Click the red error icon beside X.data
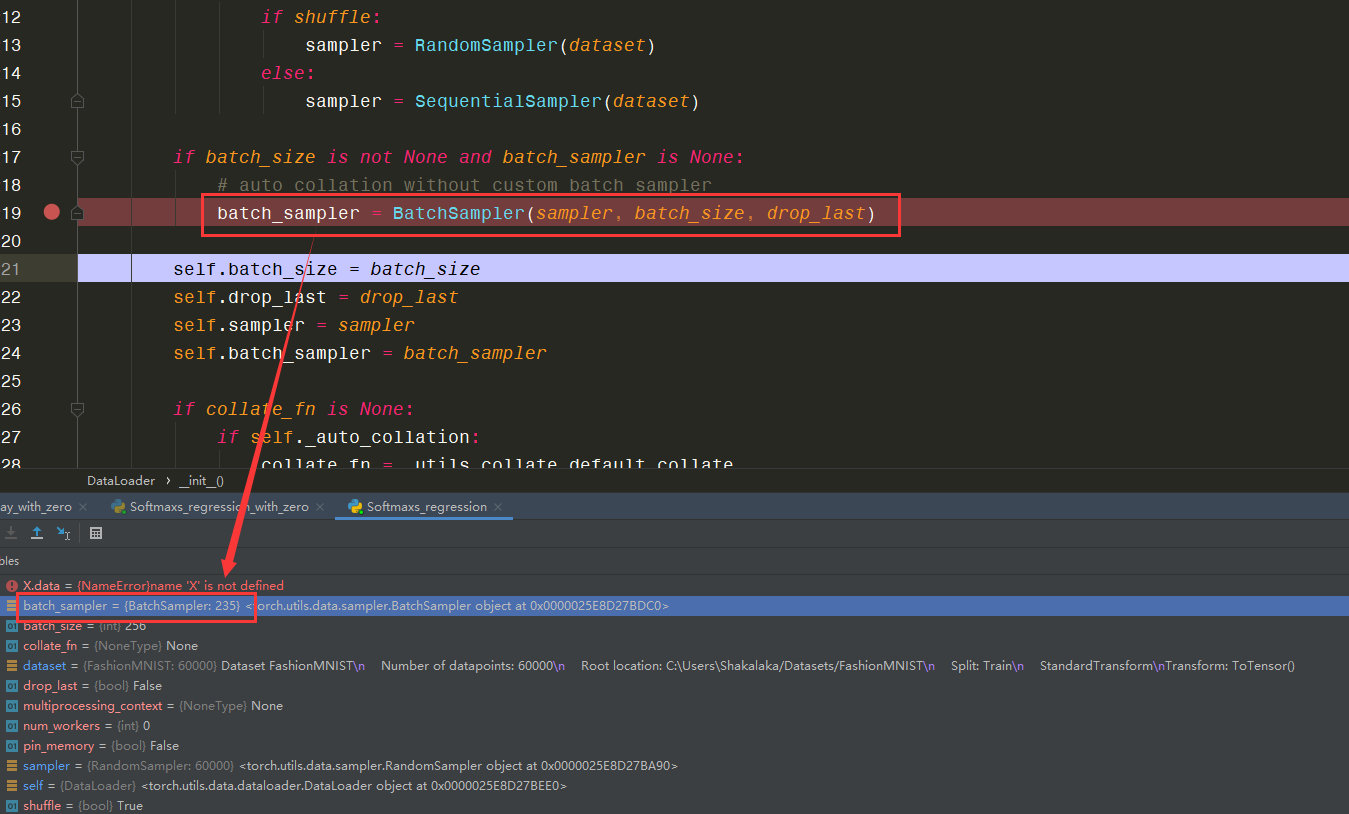The image size is (1349, 814). click(x=12, y=586)
